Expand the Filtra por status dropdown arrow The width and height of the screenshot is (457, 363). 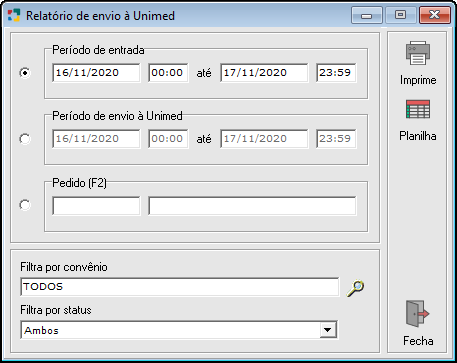(328, 330)
